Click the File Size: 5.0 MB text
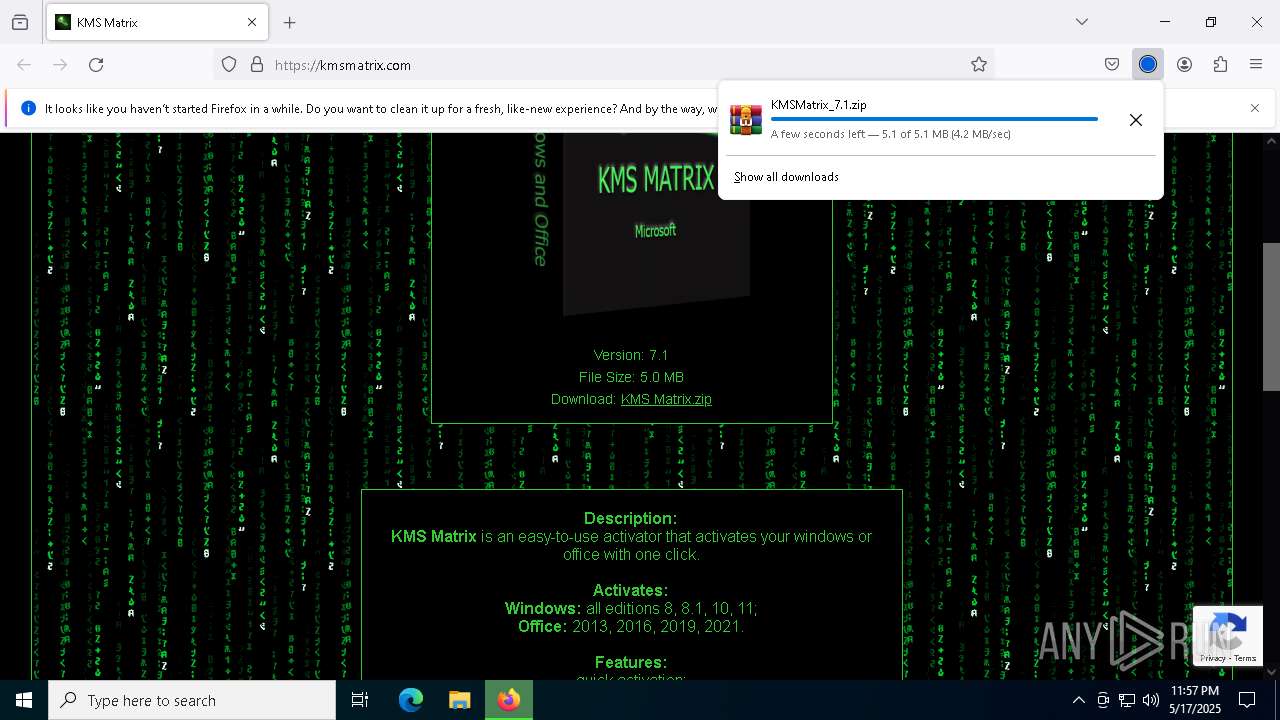This screenshot has width=1280, height=720. coord(631,377)
